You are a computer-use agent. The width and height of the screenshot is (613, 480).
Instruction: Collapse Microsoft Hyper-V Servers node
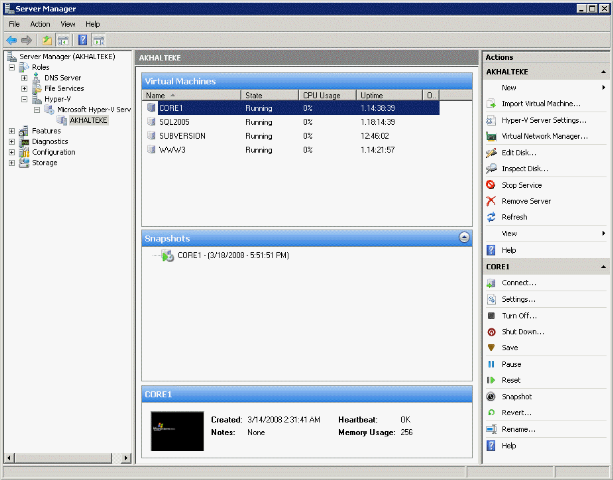pyautogui.click(x=37, y=109)
